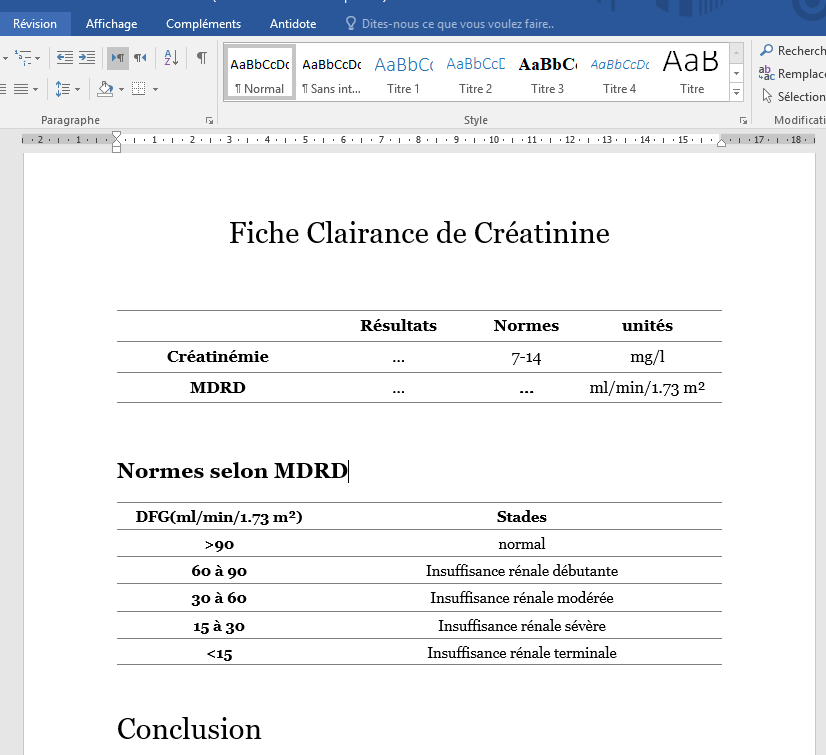
Task: Click the justify alignment icon
Action: [21, 89]
